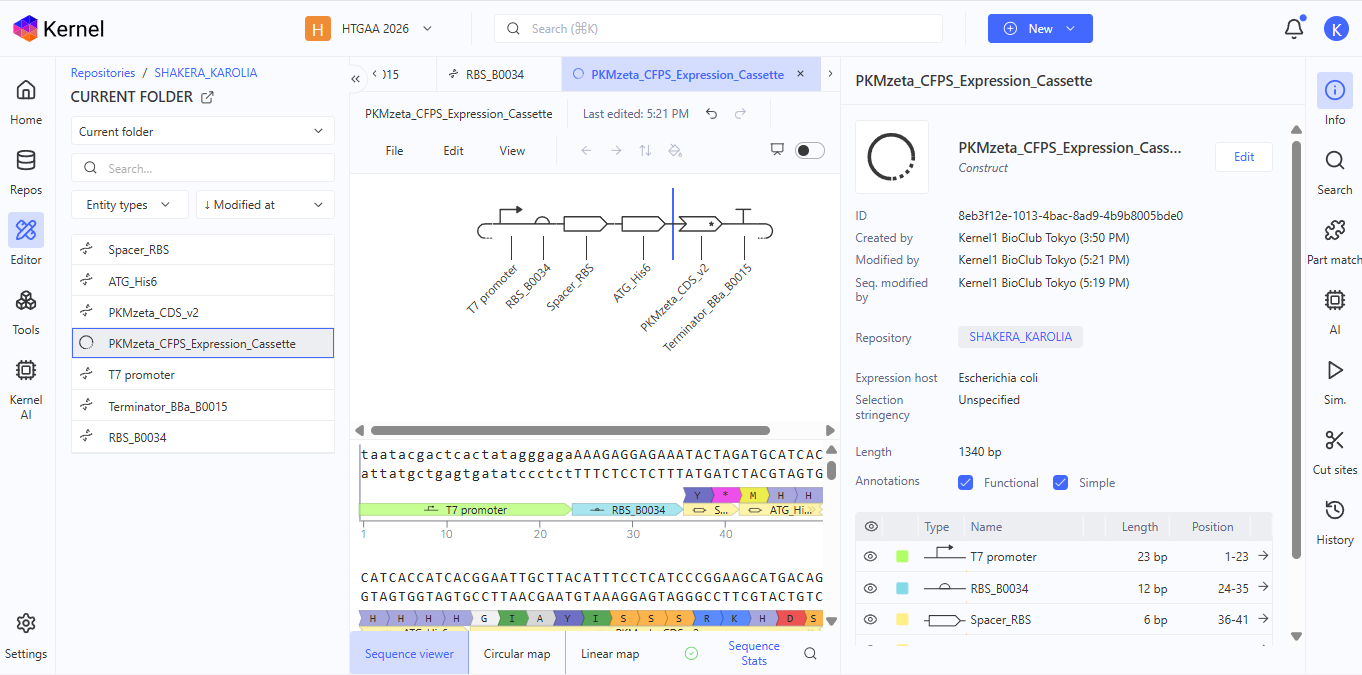Viewport: 1362px width, 675px height.
Task: Open Sequence Stats
Action: (754, 653)
